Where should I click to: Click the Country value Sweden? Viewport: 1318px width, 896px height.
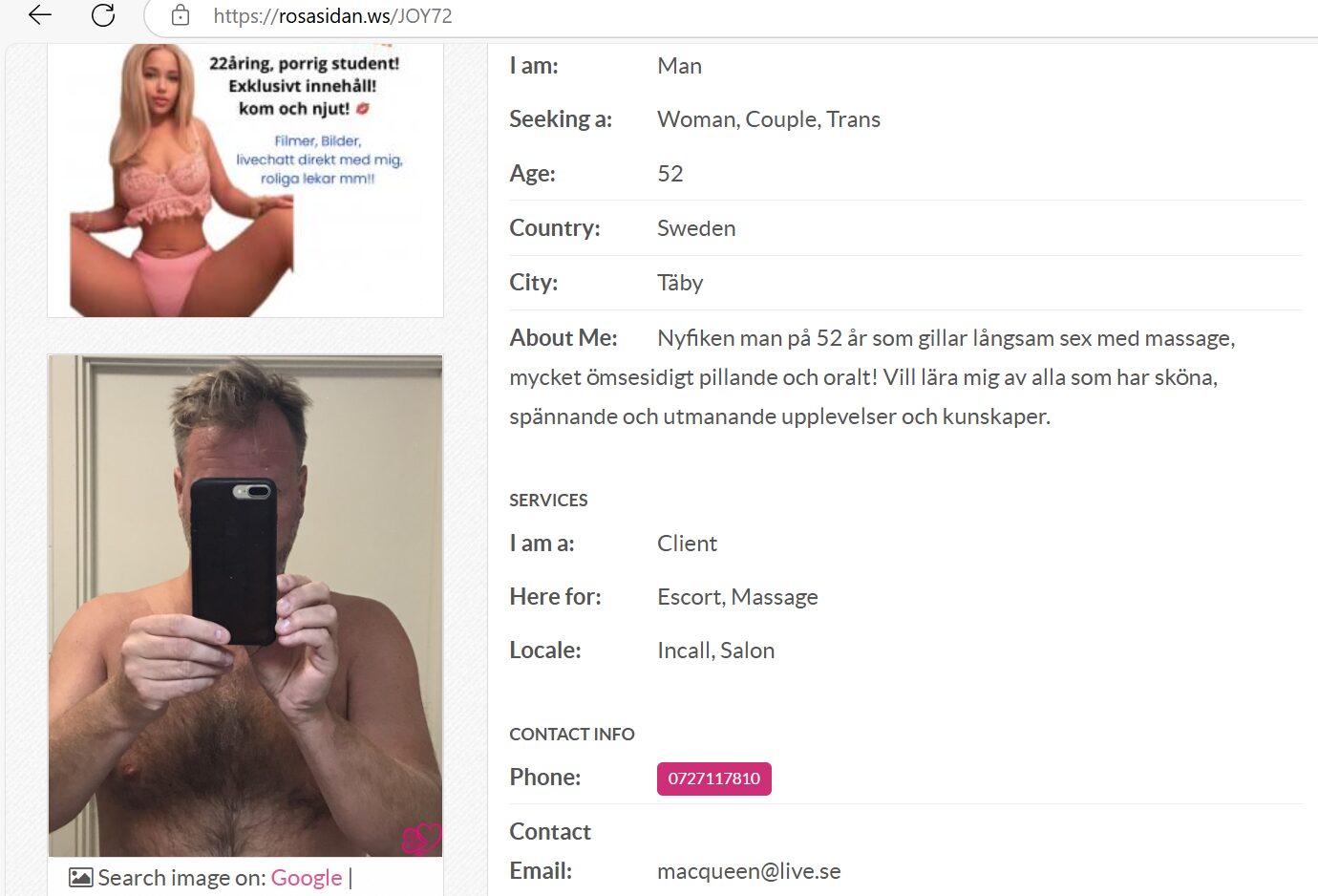(696, 228)
